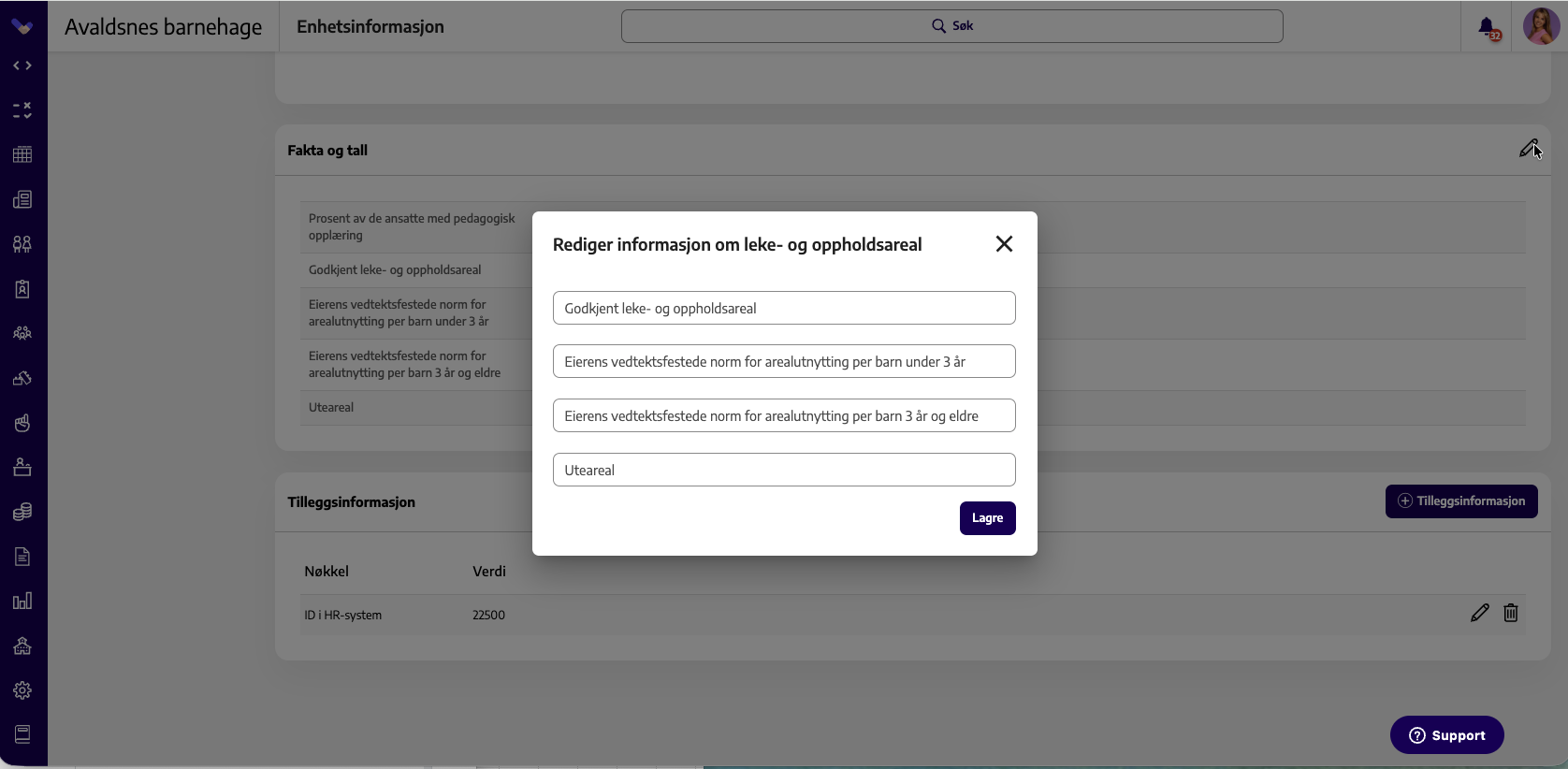The height and width of the screenshot is (769, 1568).
Task: Click the Søk search bar
Action: tap(951, 26)
